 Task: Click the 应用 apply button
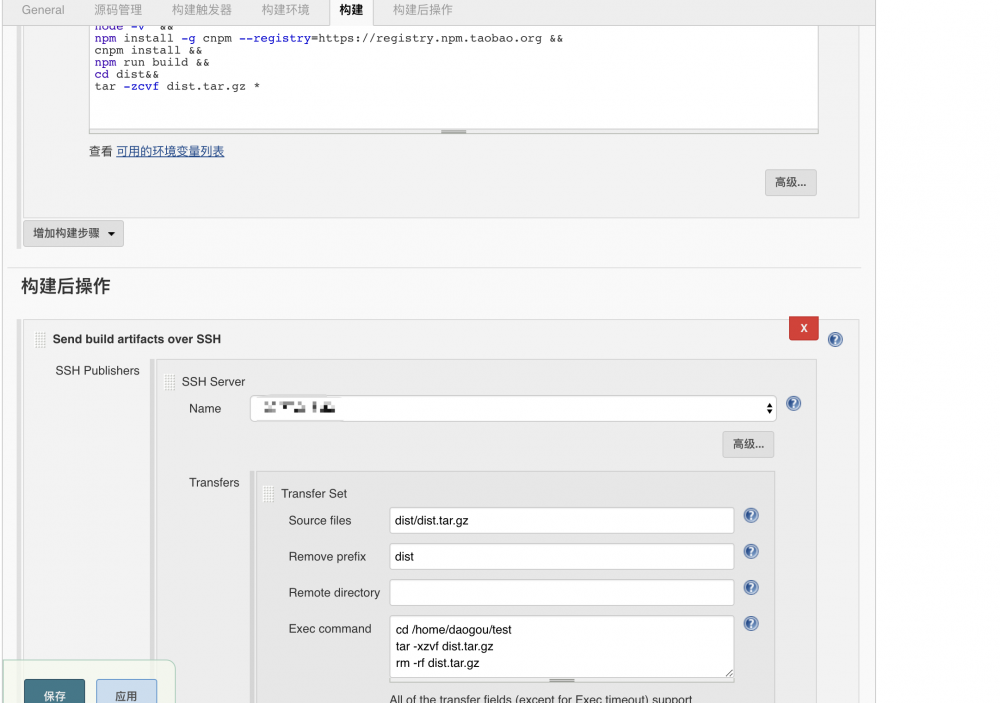coord(126,691)
